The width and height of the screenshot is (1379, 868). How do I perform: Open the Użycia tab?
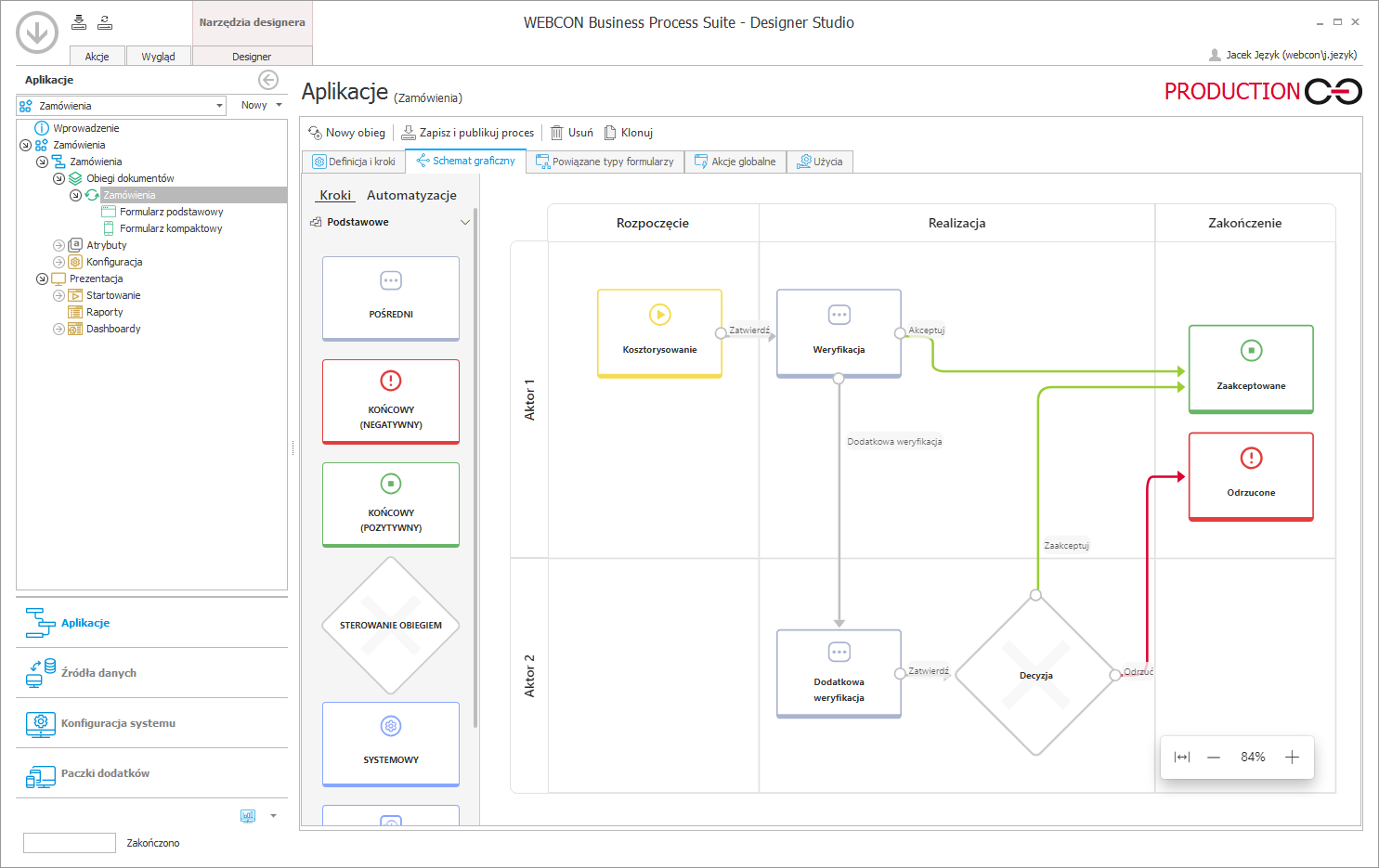(x=820, y=162)
